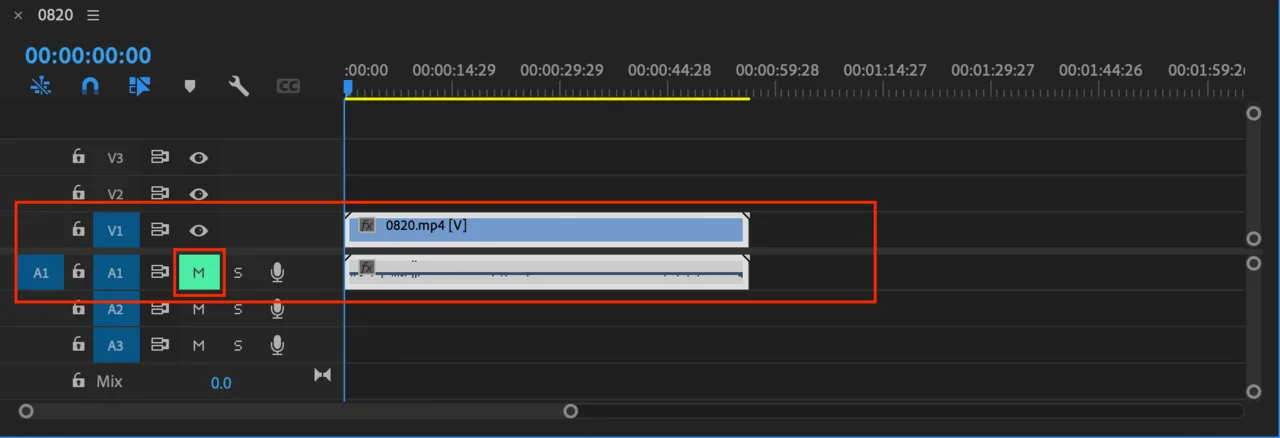This screenshot has height=438, width=1280.
Task: Enable voice-over record on A1
Action: click(277, 272)
